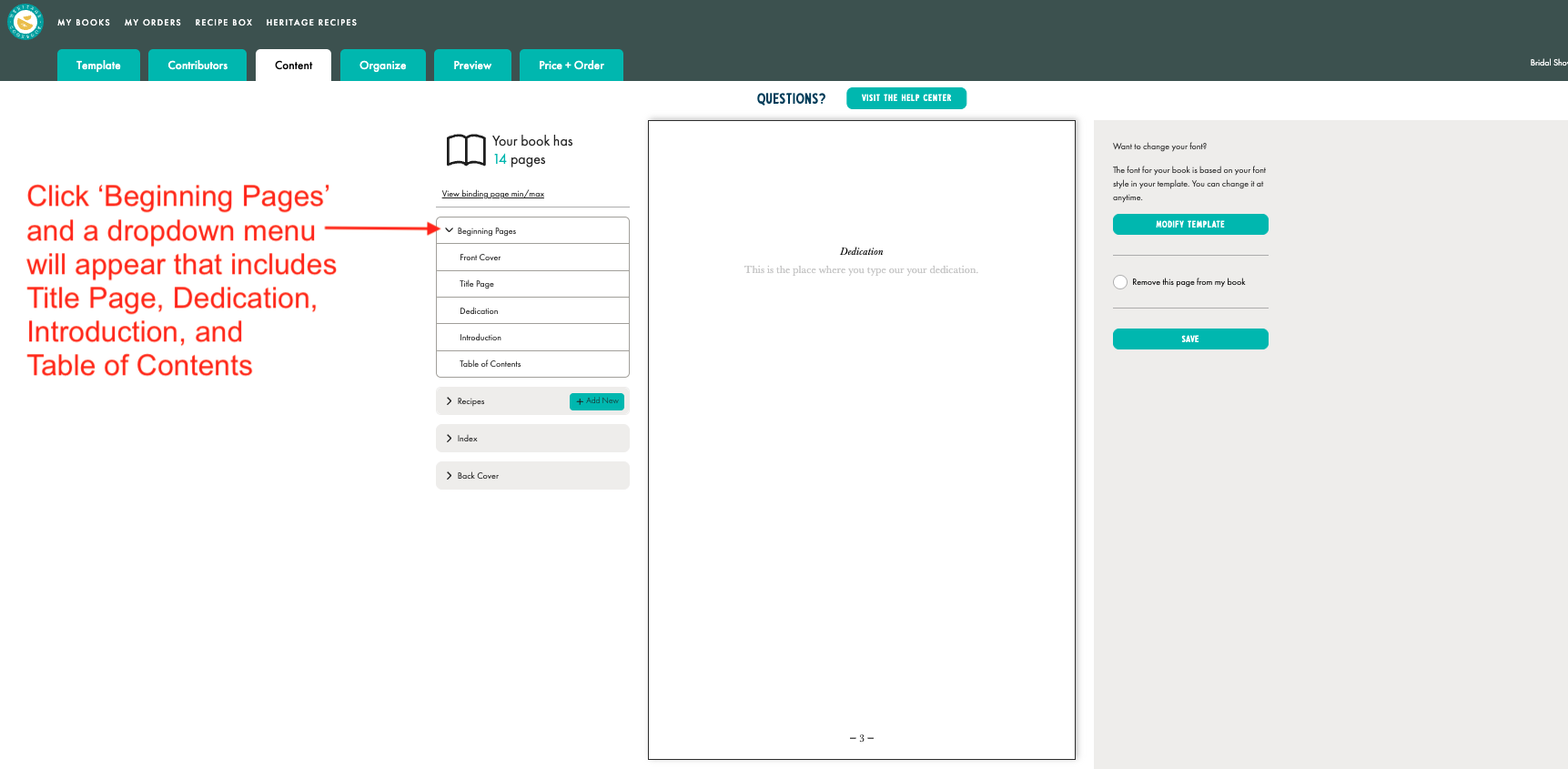This screenshot has width=1568, height=779.
Task: Open the Price + Order tab
Action: (x=571, y=66)
